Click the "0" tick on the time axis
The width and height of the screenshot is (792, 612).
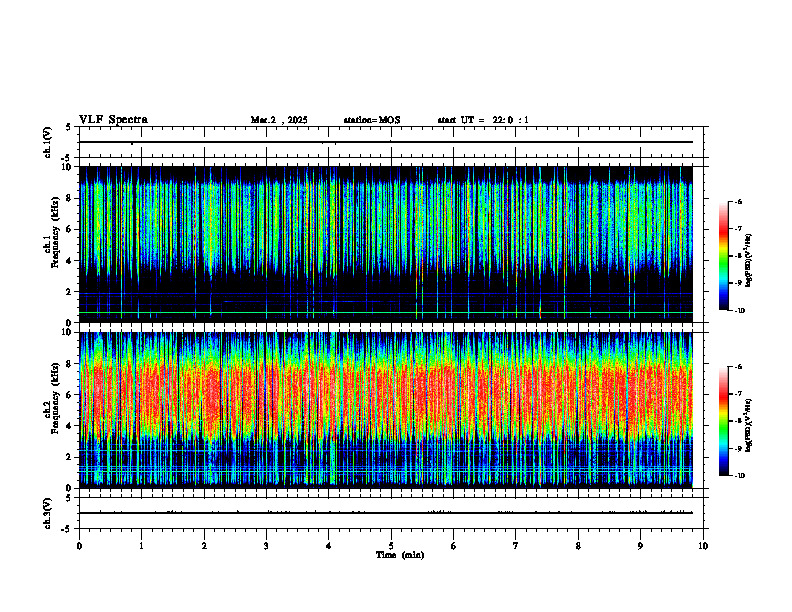click(79, 546)
